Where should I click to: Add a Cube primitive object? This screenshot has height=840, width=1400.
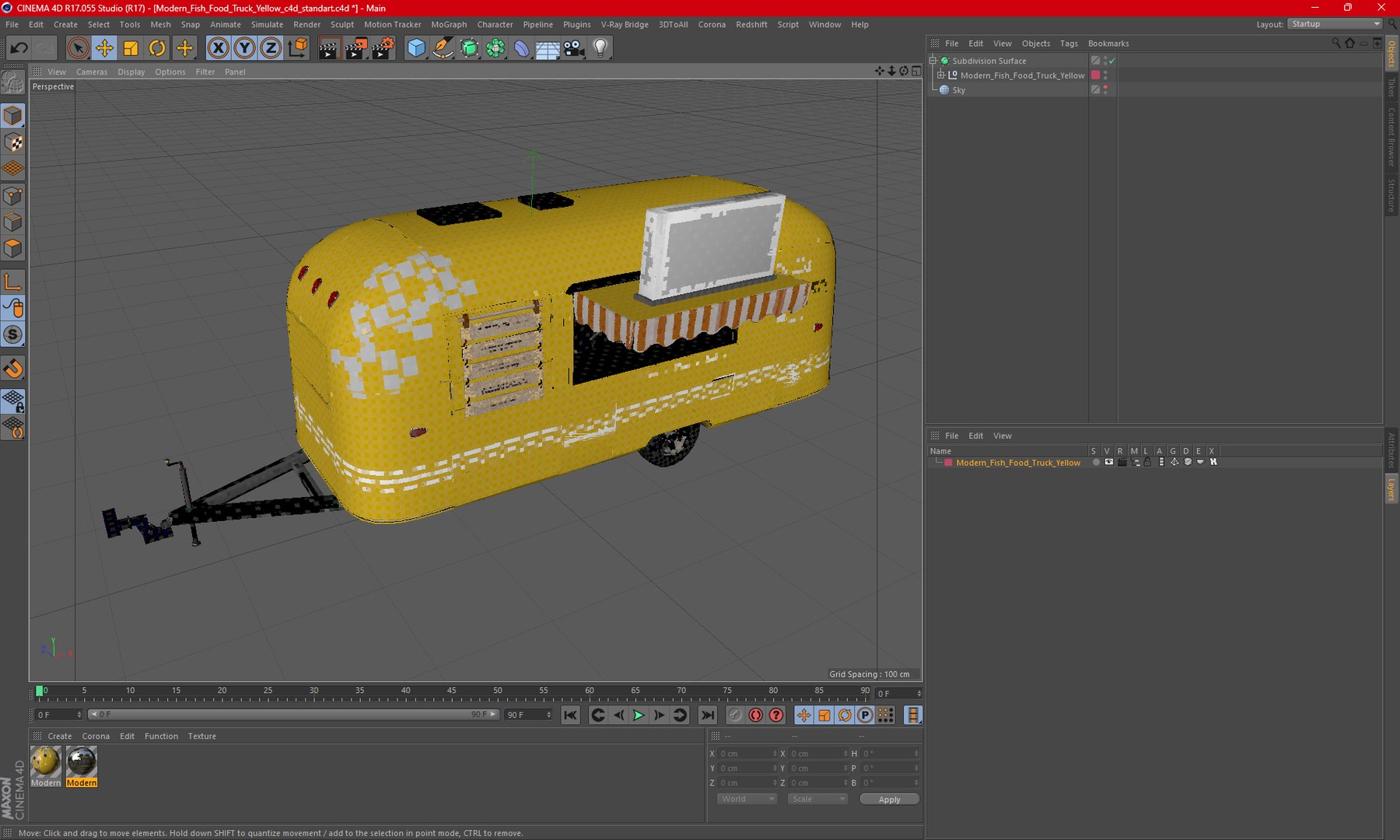[x=416, y=48]
